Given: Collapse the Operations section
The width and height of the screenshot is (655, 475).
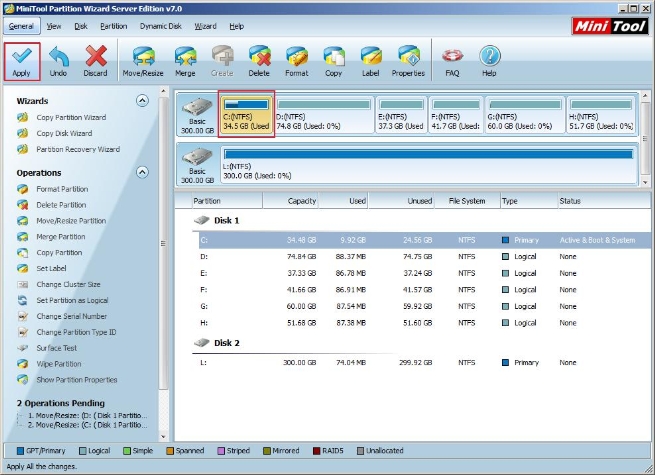Looking at the screenshot, I should tap(142, 172).
